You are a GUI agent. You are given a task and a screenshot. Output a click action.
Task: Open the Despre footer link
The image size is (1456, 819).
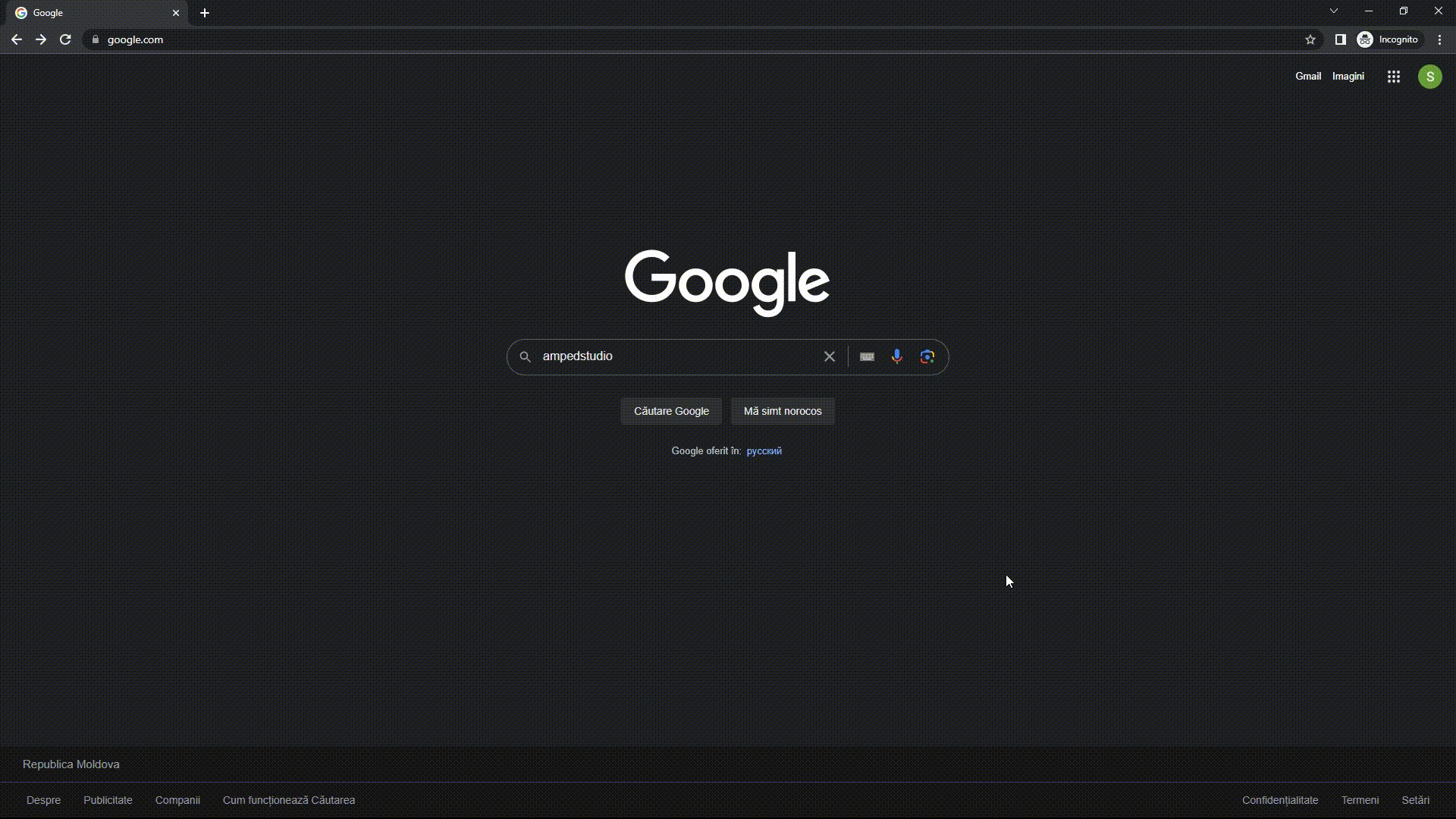[43, 799]
